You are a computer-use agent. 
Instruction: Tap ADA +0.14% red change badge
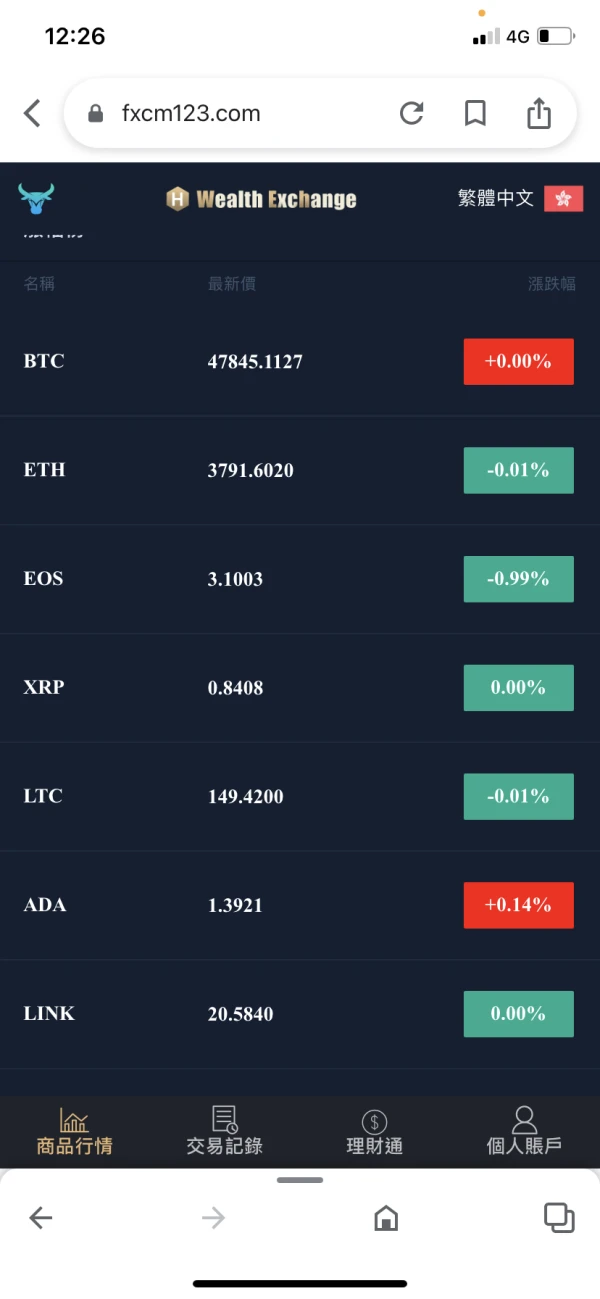pos(518,905)
